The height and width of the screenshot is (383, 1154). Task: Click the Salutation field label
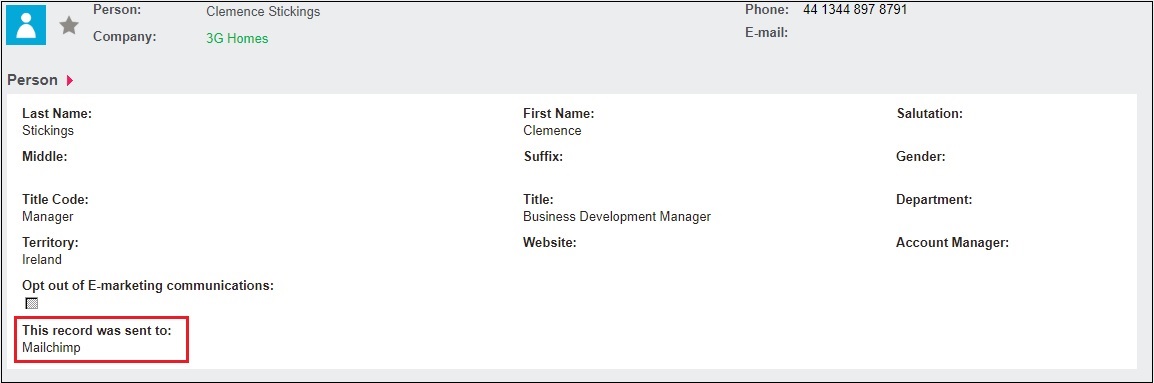coord(930,113)
